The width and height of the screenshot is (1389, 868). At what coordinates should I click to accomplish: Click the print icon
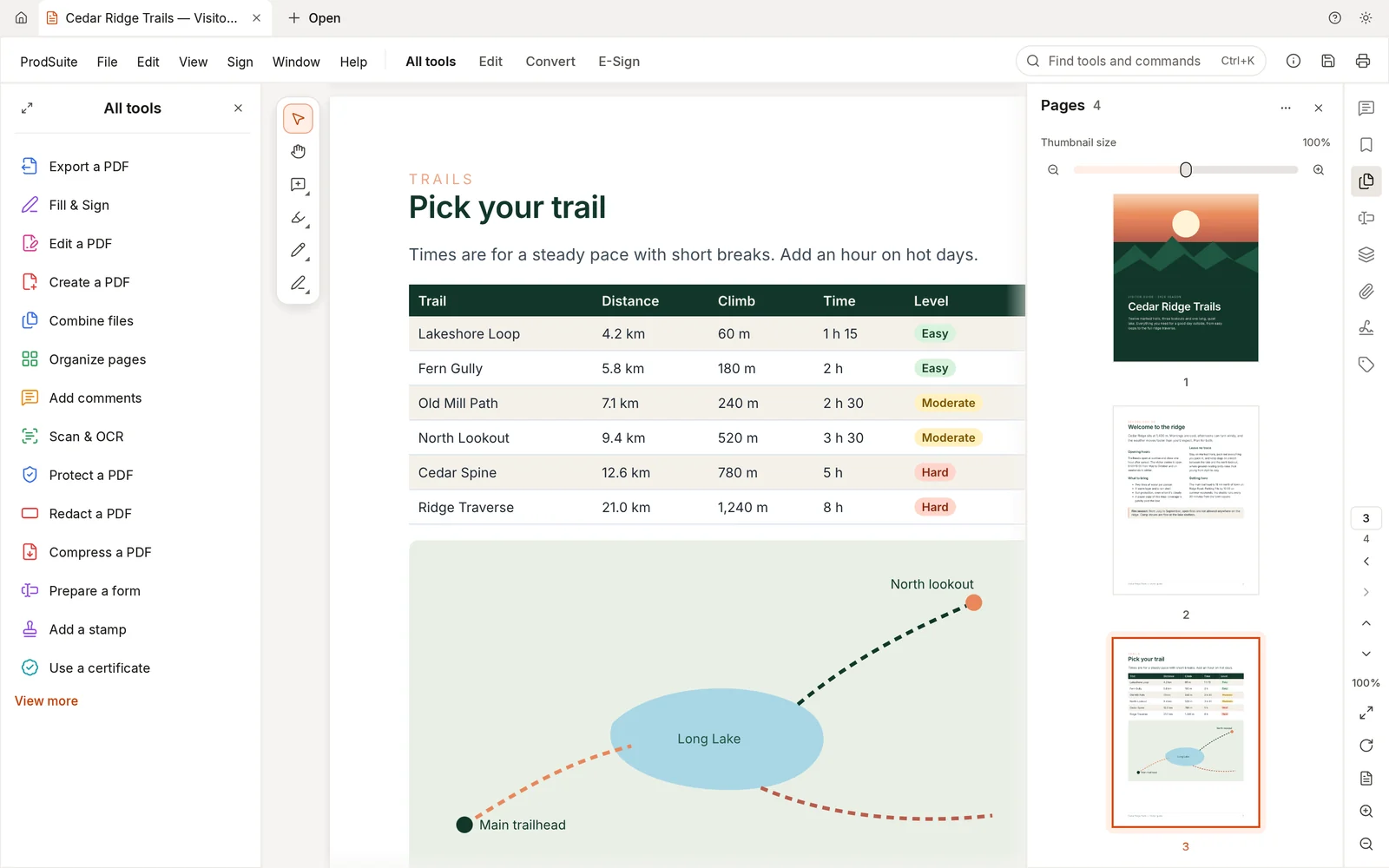[1363, 61]
